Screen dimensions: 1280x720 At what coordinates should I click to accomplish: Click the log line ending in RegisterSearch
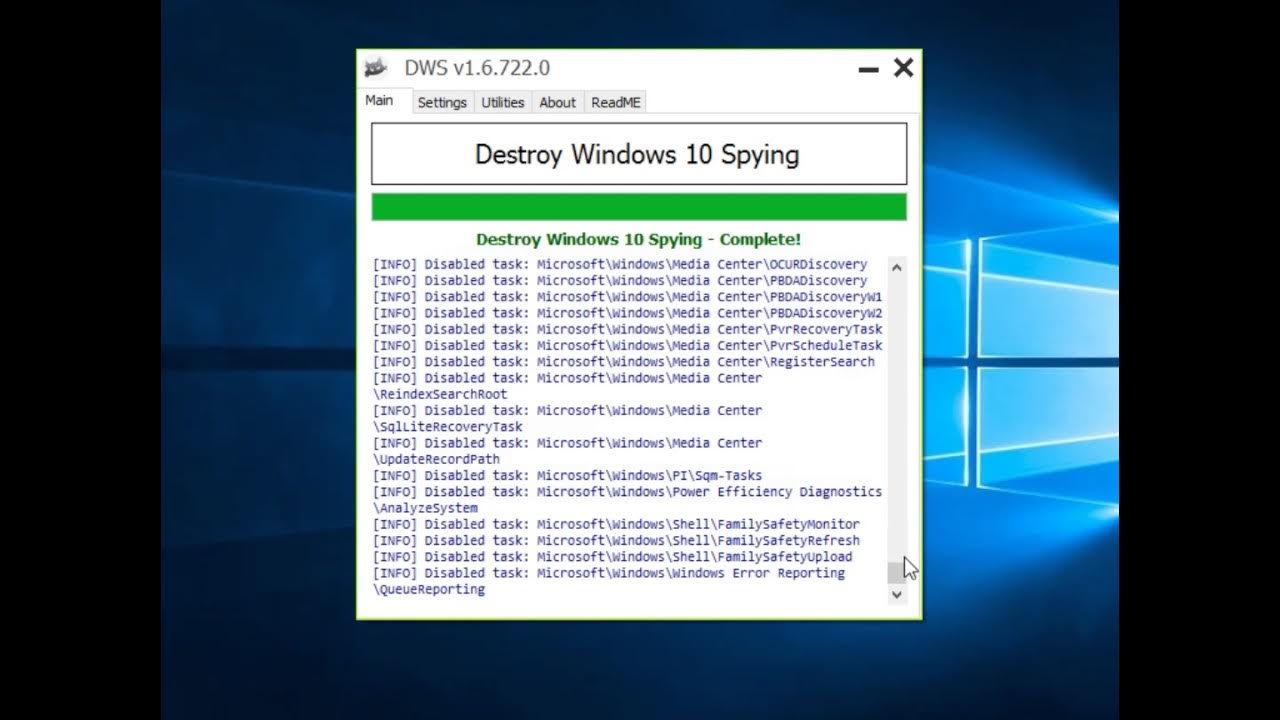(624, 362)
